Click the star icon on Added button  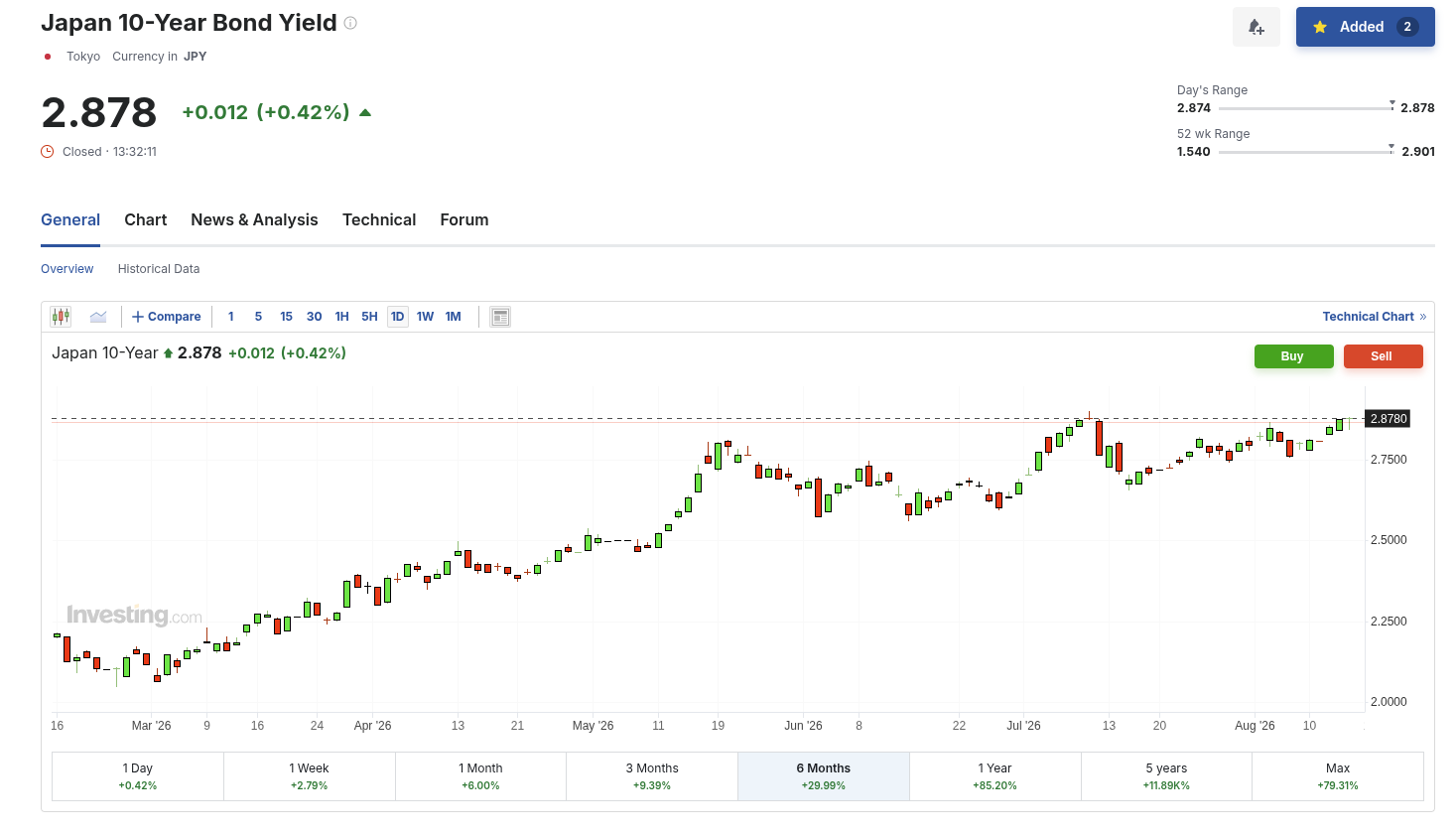1320,27
